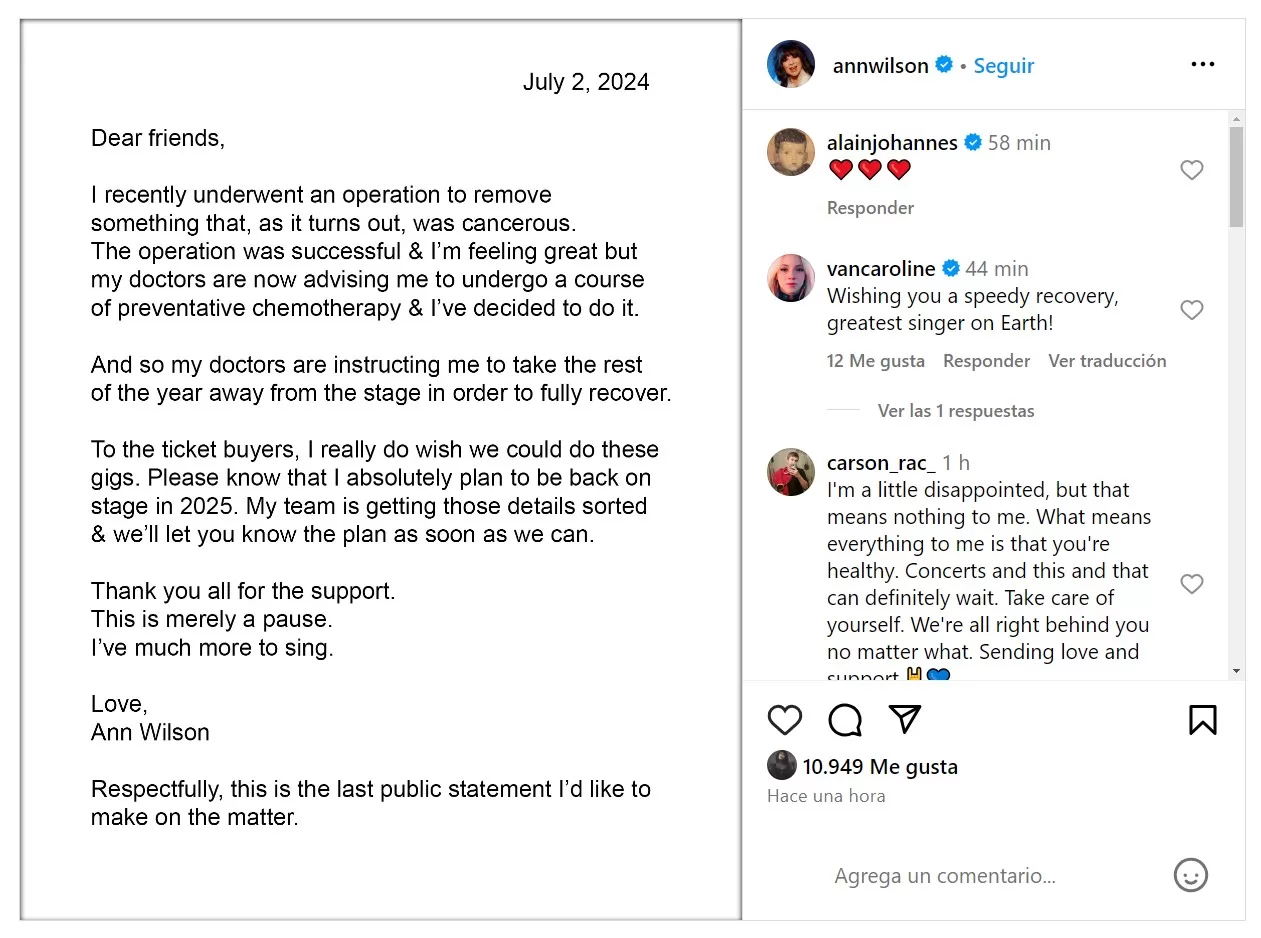Click annwilson's verified badge
Image resolution: width=1261 pixels, height=938 pixels.
point(943,64)
